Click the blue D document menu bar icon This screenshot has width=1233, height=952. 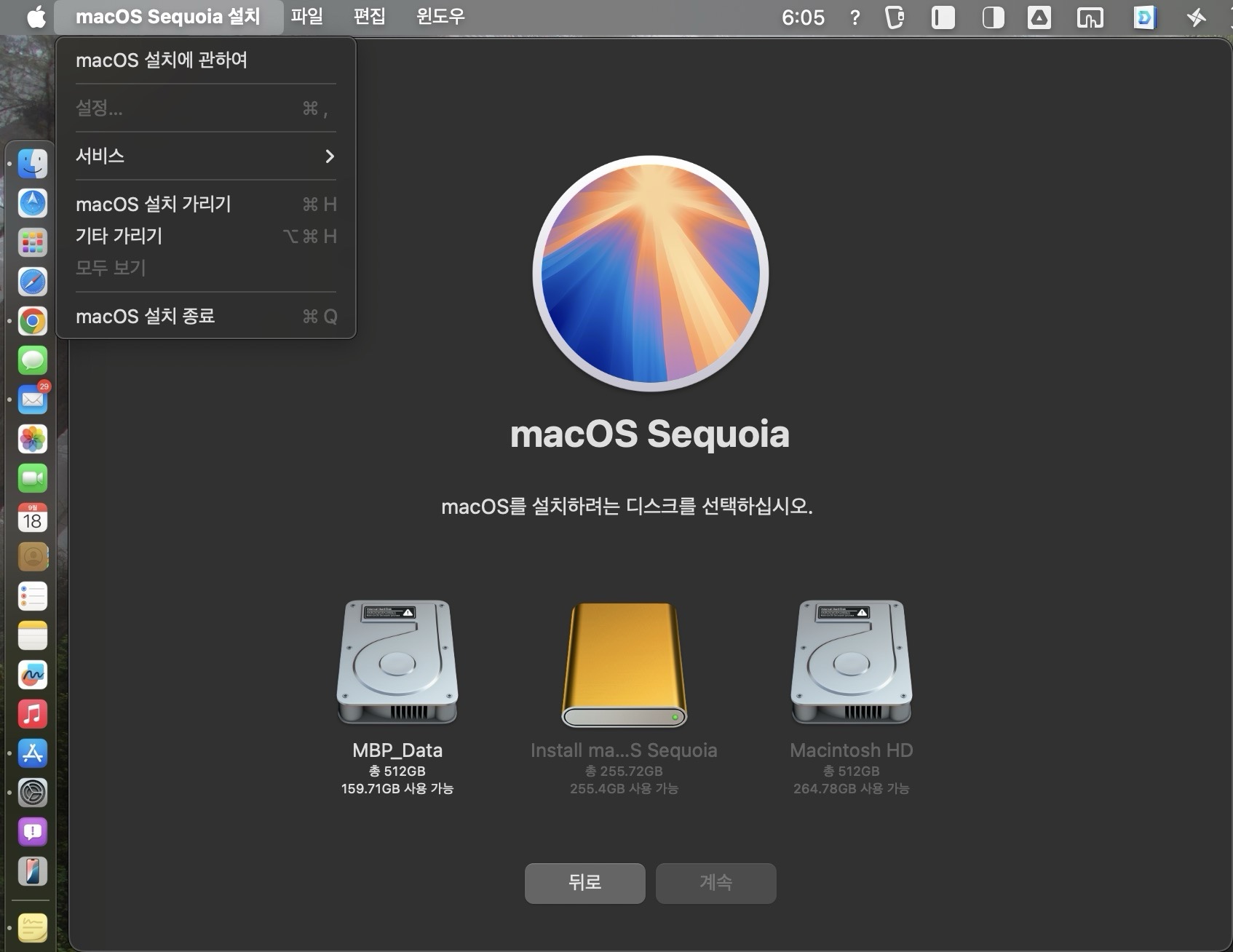1144,17
